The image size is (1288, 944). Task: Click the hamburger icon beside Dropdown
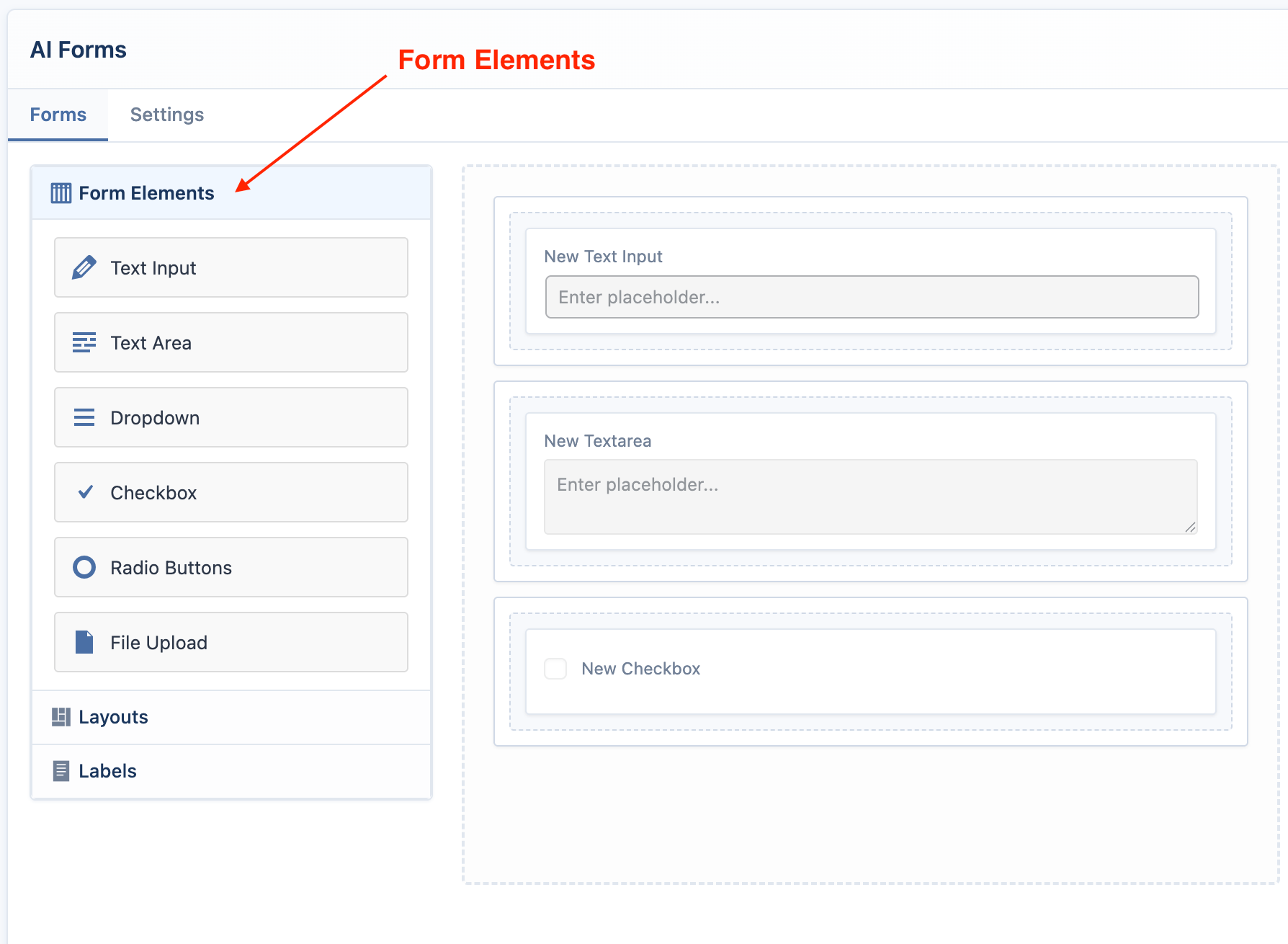click(x=84, y=417)
